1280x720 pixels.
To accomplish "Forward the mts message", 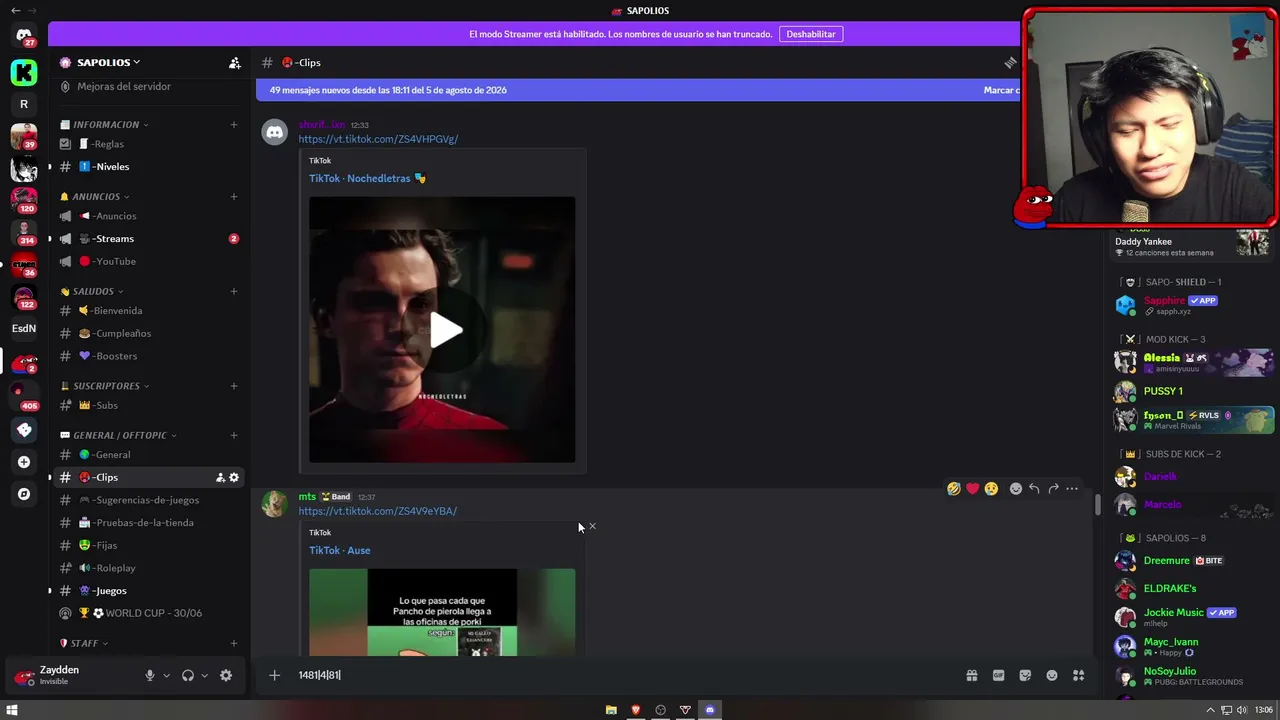I will (x=1053, y=489).
